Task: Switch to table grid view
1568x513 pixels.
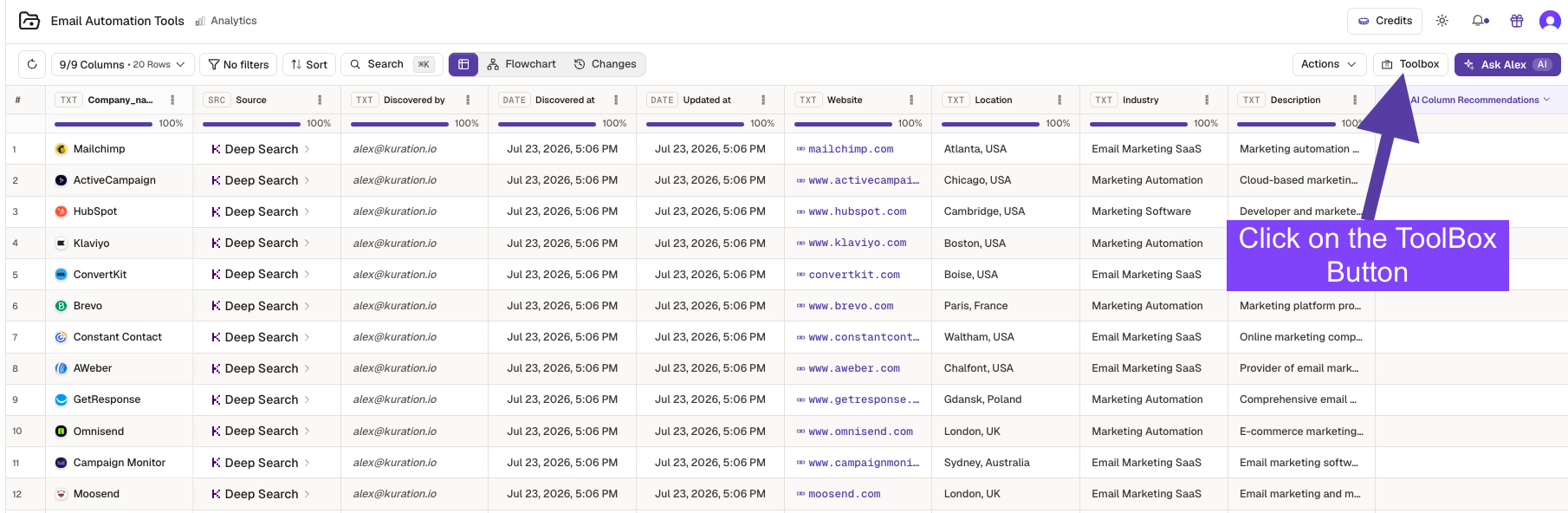Action: (x=463, y=64)
